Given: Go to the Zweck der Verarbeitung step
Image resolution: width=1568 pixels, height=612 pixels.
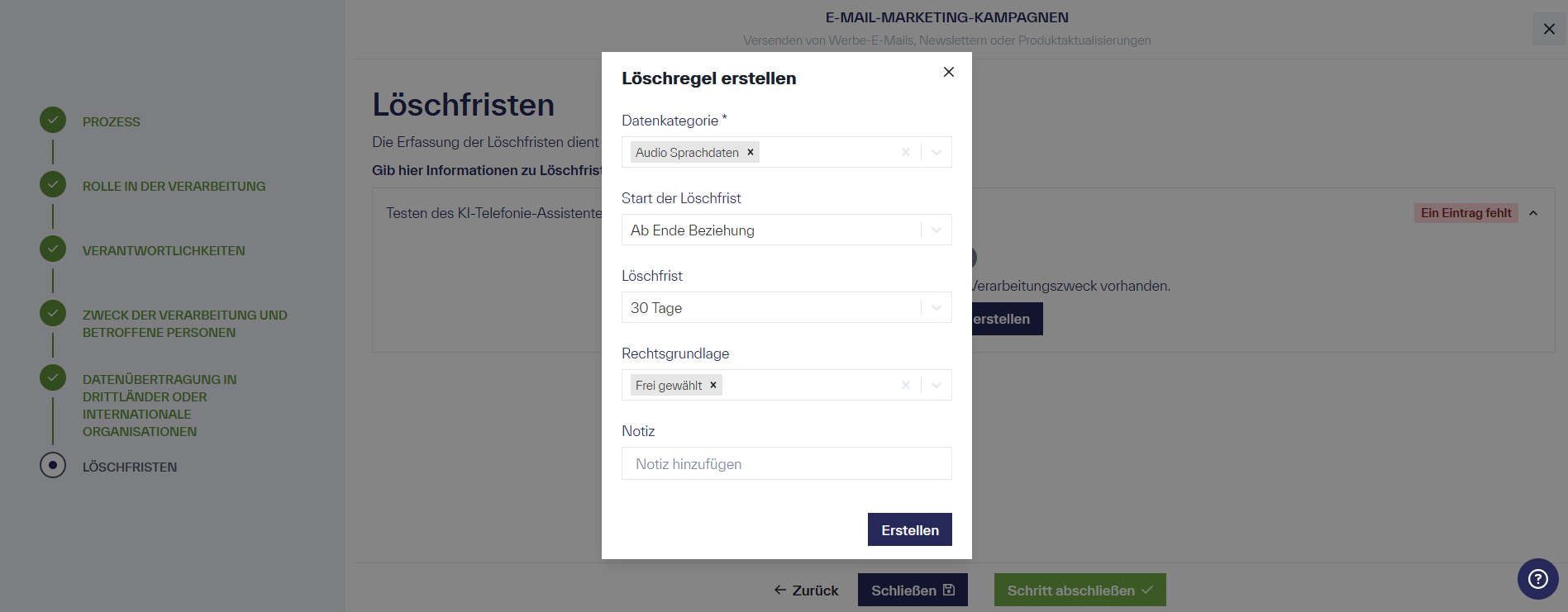Looking at the screenshot, I should click(52, 313).
